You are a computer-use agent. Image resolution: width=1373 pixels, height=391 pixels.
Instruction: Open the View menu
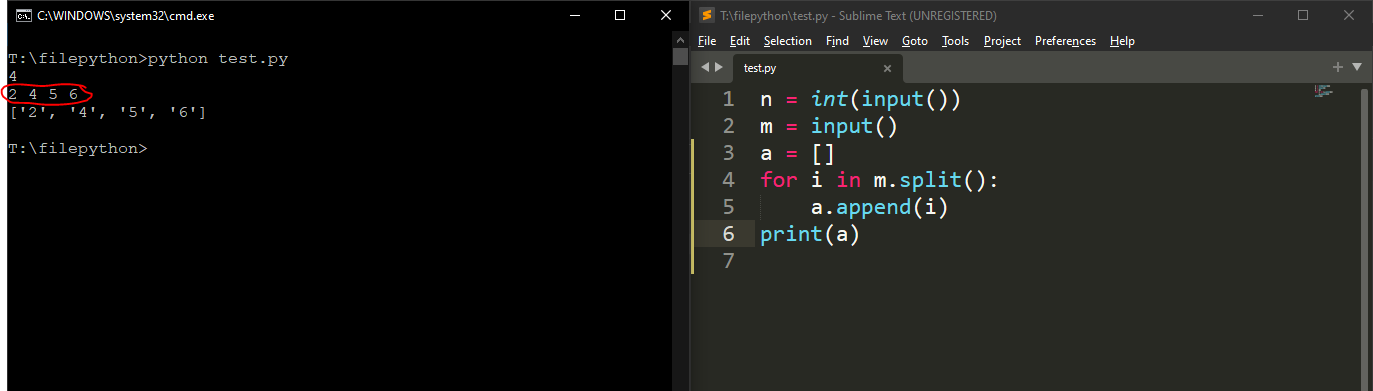(x=875, y=41)
